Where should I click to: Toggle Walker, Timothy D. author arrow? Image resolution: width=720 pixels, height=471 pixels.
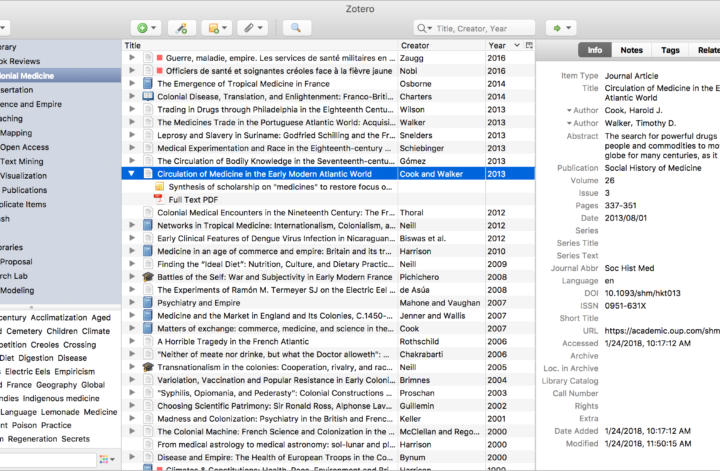[569, 123]
